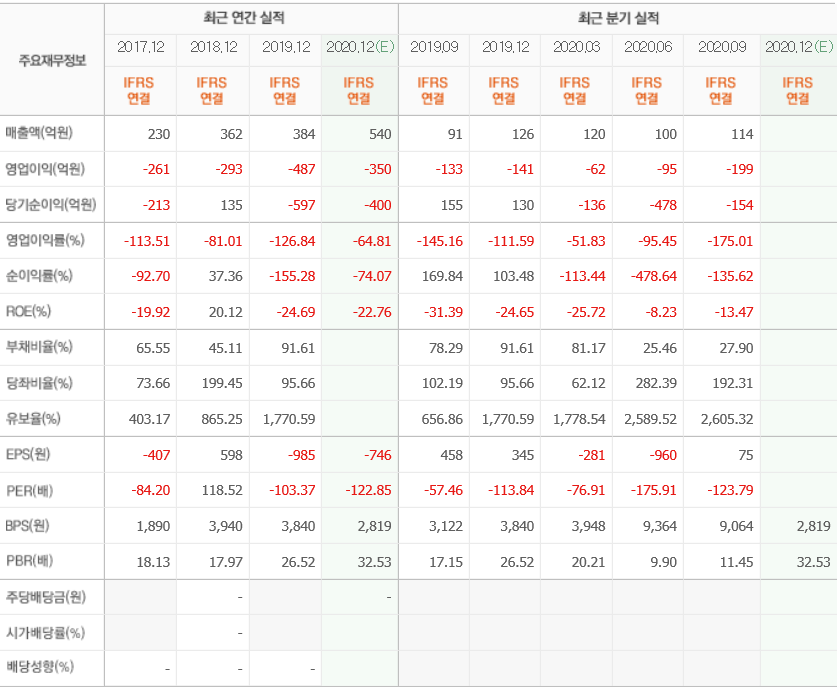Click sales value 230
Image resolution: width=839 pixels, height=689 pixels.
point(158,134)
